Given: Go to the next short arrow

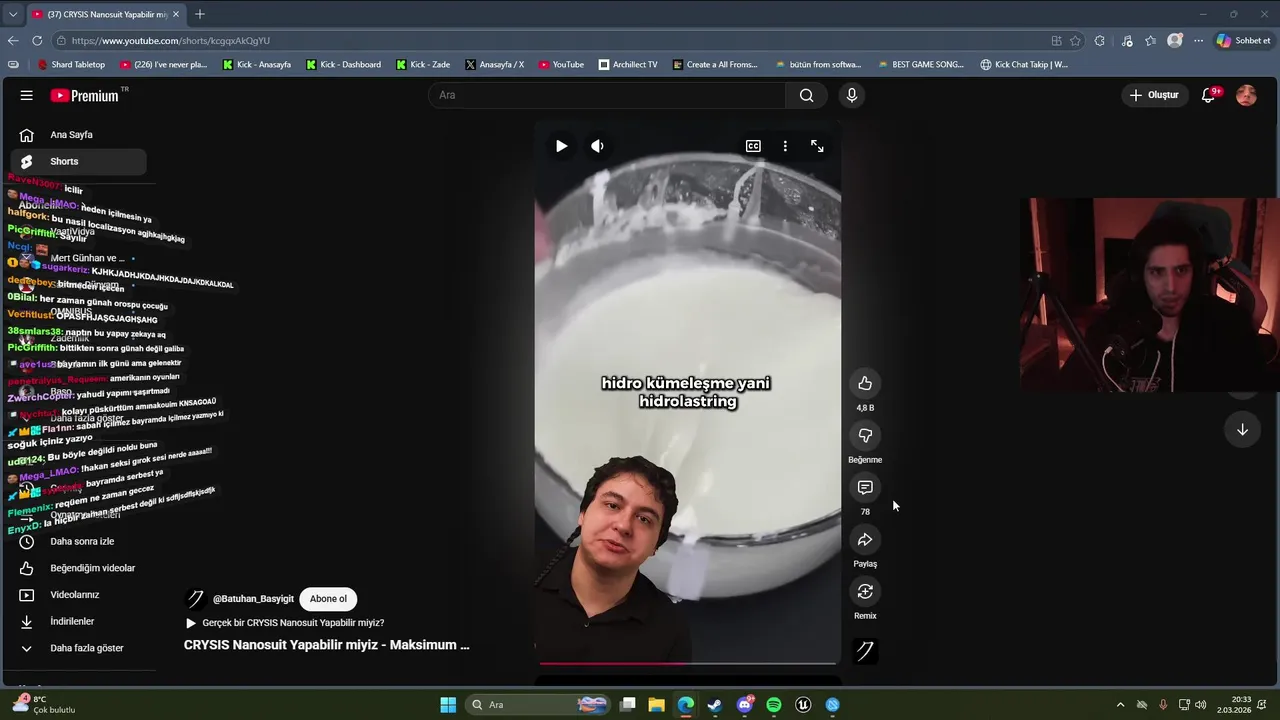Looking at the screenshot, I should point(1242,430).
